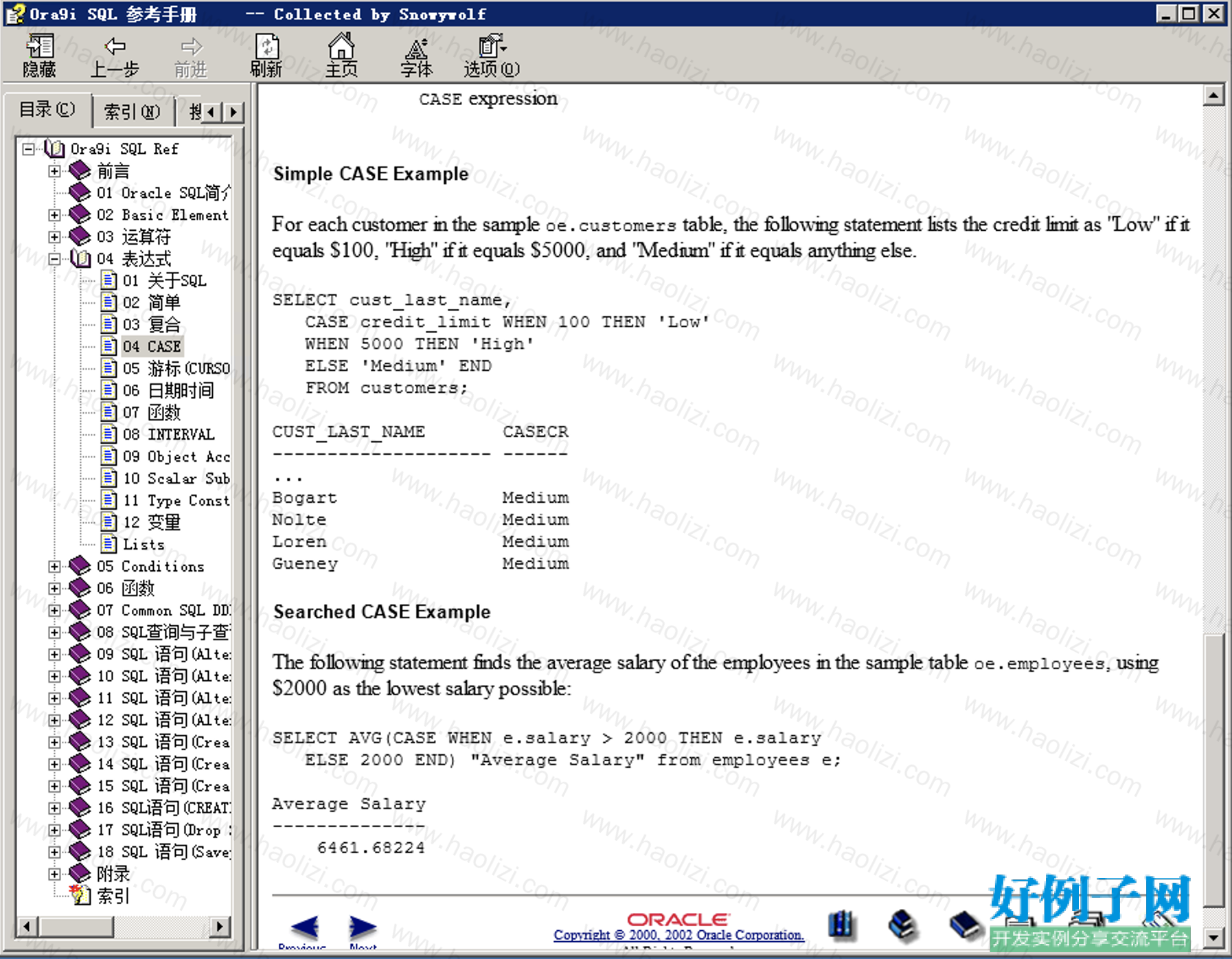This screenshot has width=1232, height=959.
Task: Open the 11 Type Const topic
Action: click(x=176, y=501)
